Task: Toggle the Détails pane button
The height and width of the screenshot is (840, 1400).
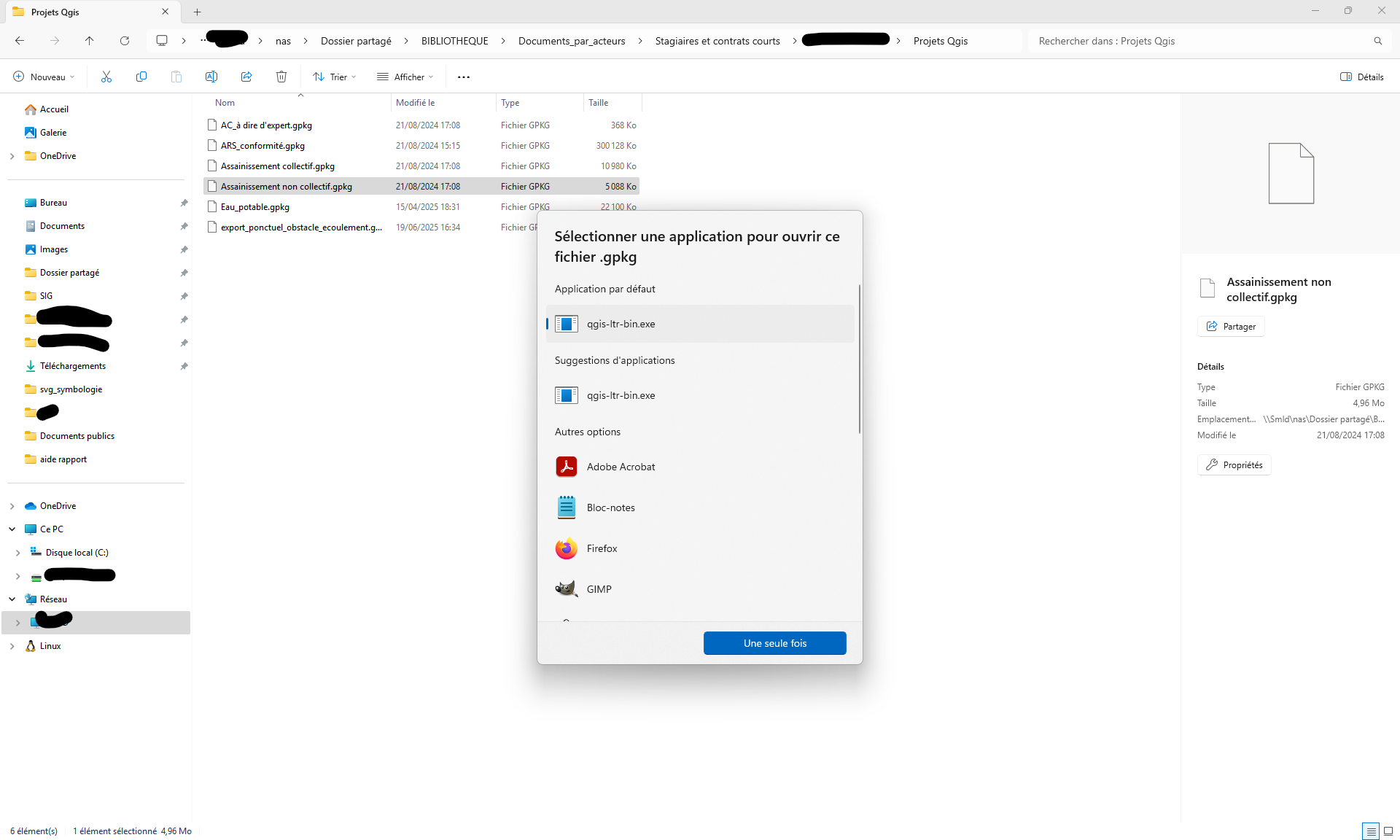Action: click(1361, 77)
